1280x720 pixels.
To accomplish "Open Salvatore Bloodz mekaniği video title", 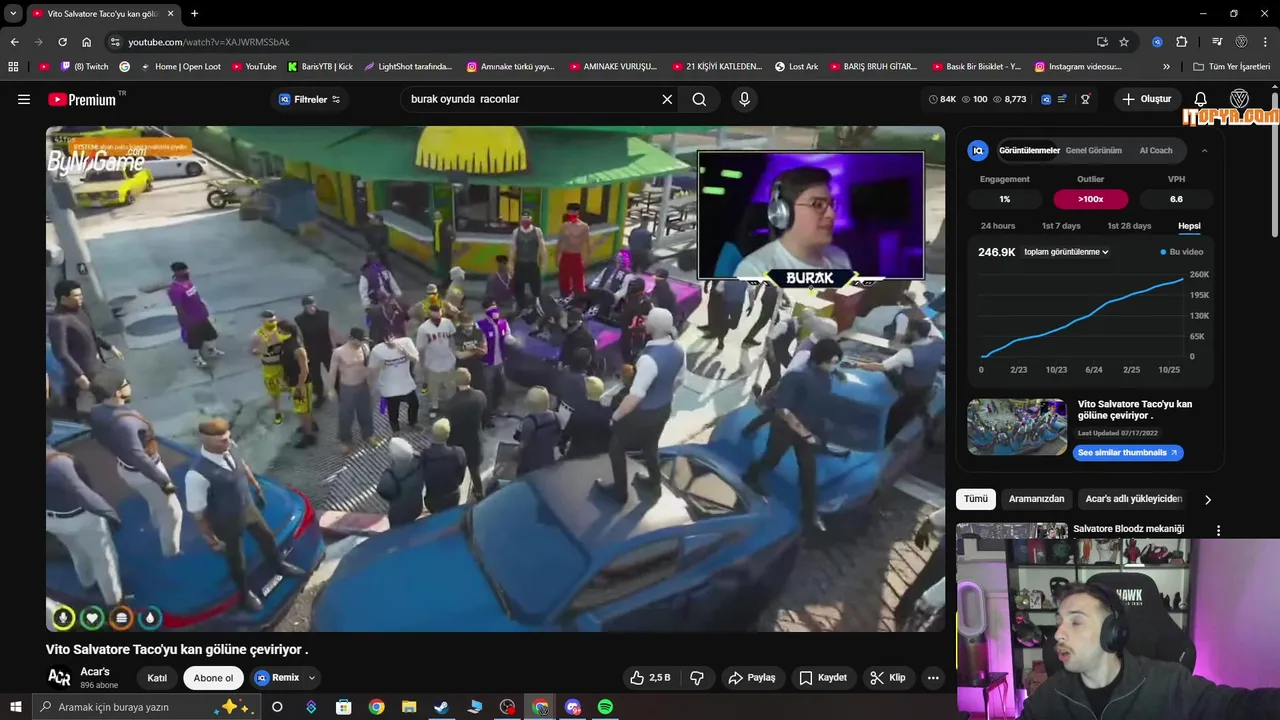I will (x=1128, y=529).
